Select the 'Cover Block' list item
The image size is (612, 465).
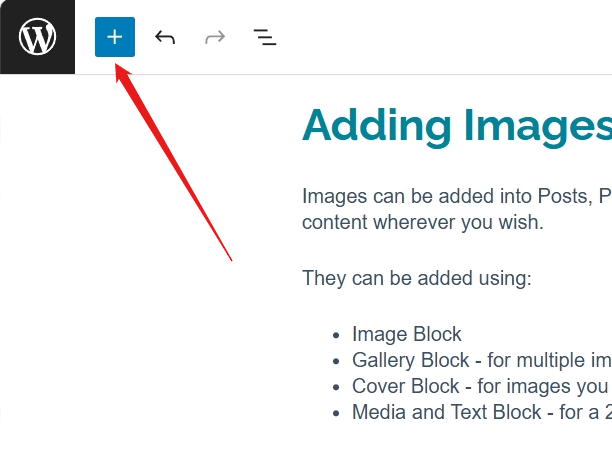click(x=482, y=386)
